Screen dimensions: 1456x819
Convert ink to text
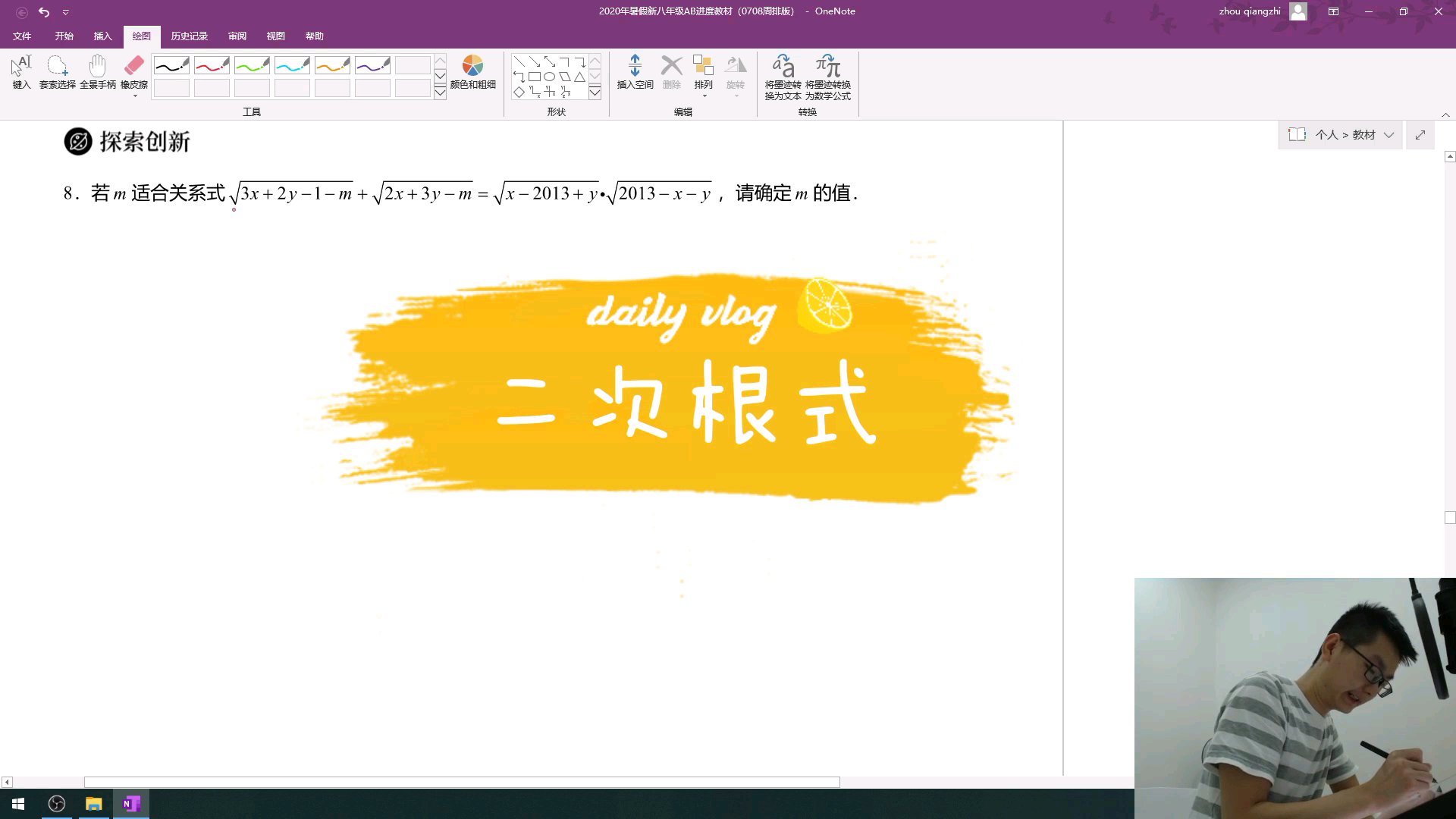783,77
